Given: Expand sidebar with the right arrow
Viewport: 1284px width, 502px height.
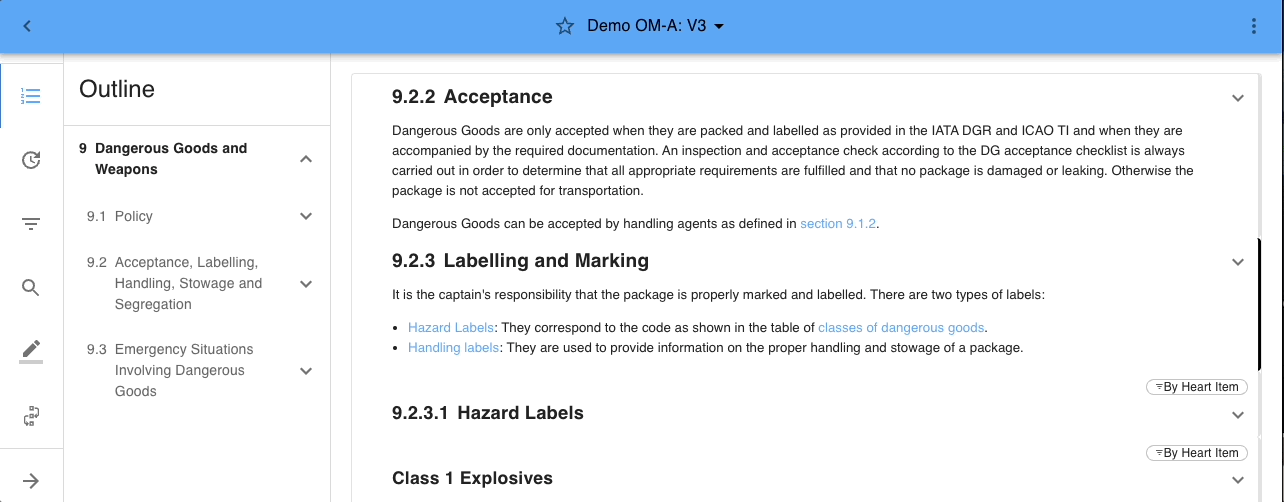Looking at the screenshot, I should (x=31, y=481).
